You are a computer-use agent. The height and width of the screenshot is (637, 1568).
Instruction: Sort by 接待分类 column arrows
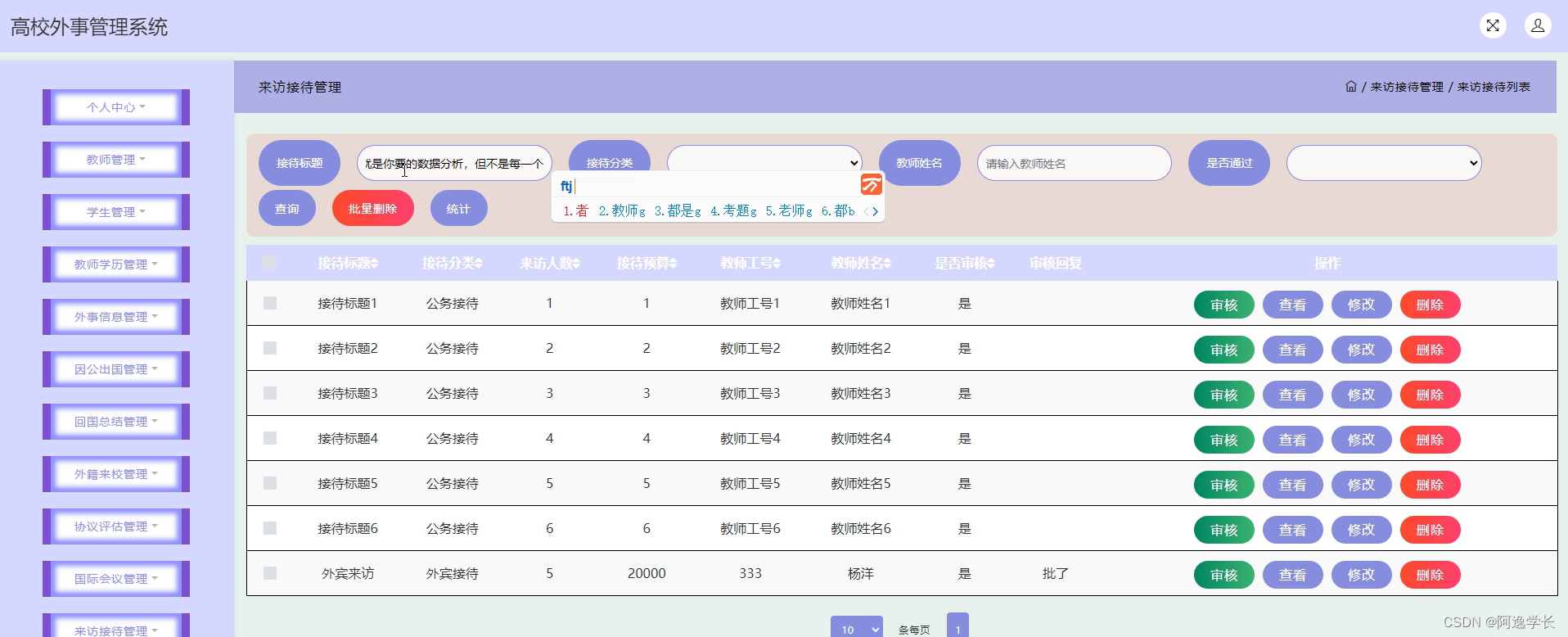pyautogui.click(x=479, y=264)
